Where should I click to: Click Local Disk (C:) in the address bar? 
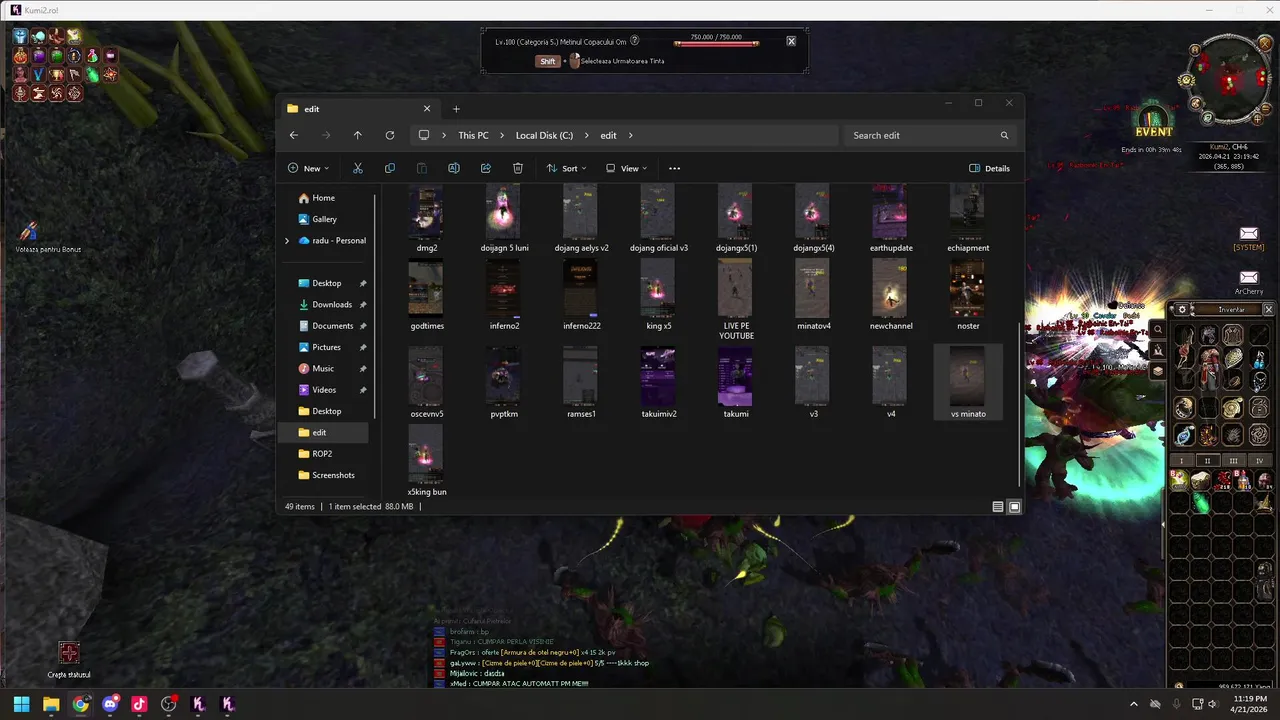[x=544, y=135]
